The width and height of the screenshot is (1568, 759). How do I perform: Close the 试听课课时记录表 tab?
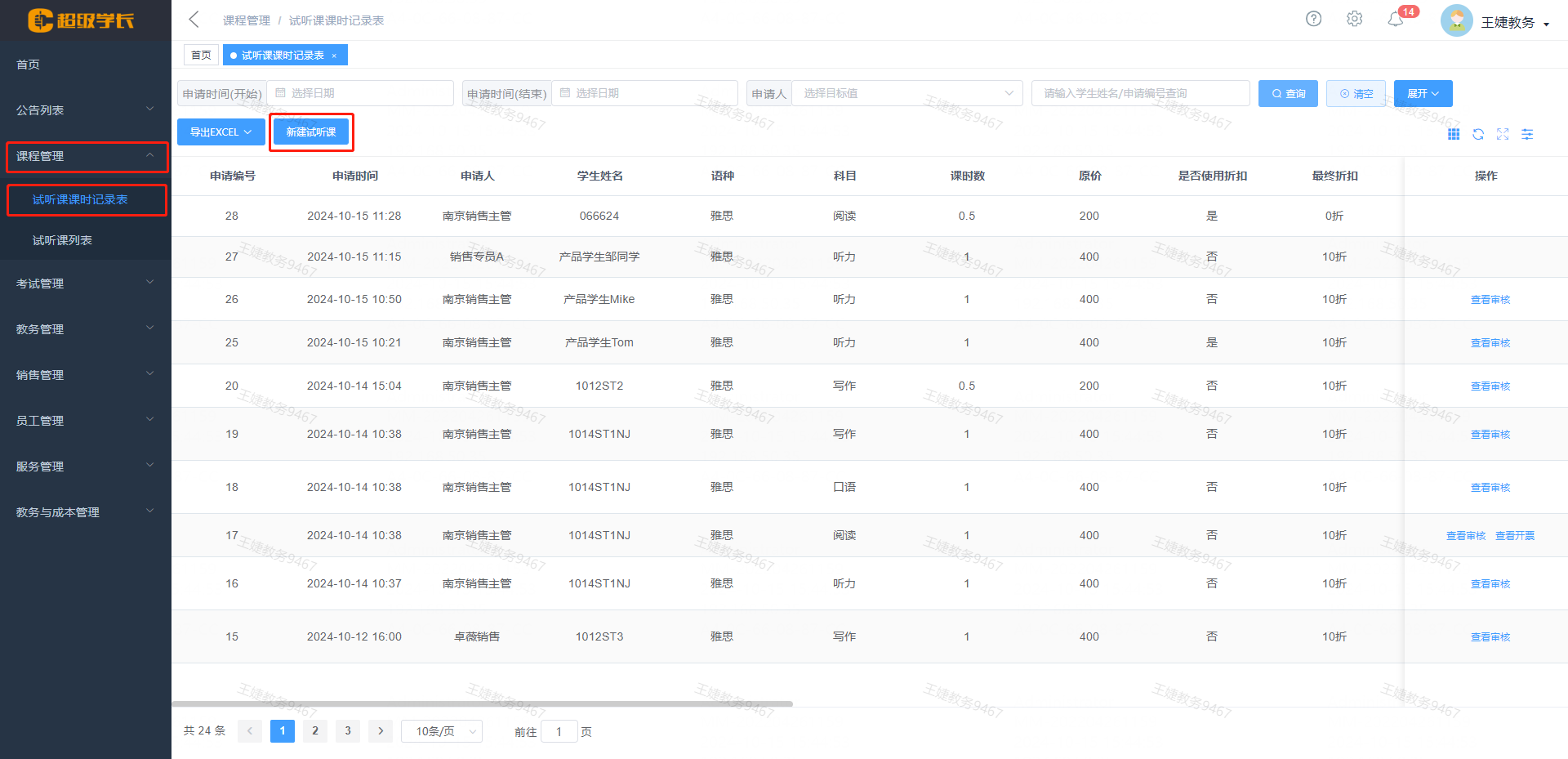pos(334,56)
